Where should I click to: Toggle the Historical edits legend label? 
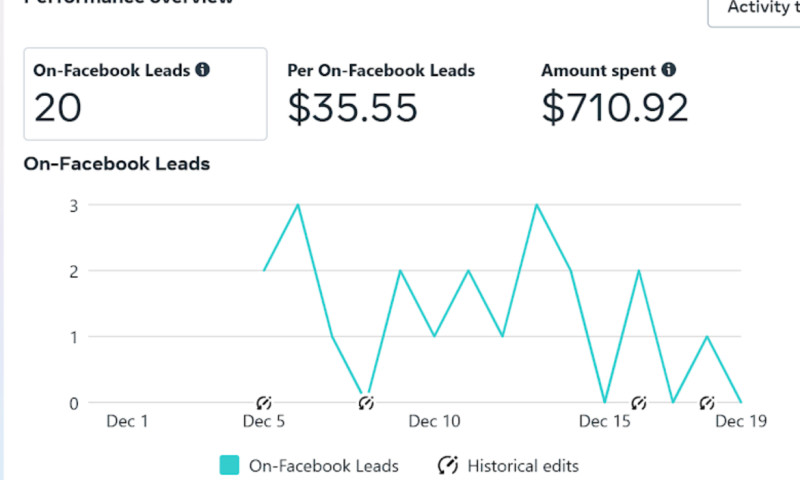tap(522, 465)
